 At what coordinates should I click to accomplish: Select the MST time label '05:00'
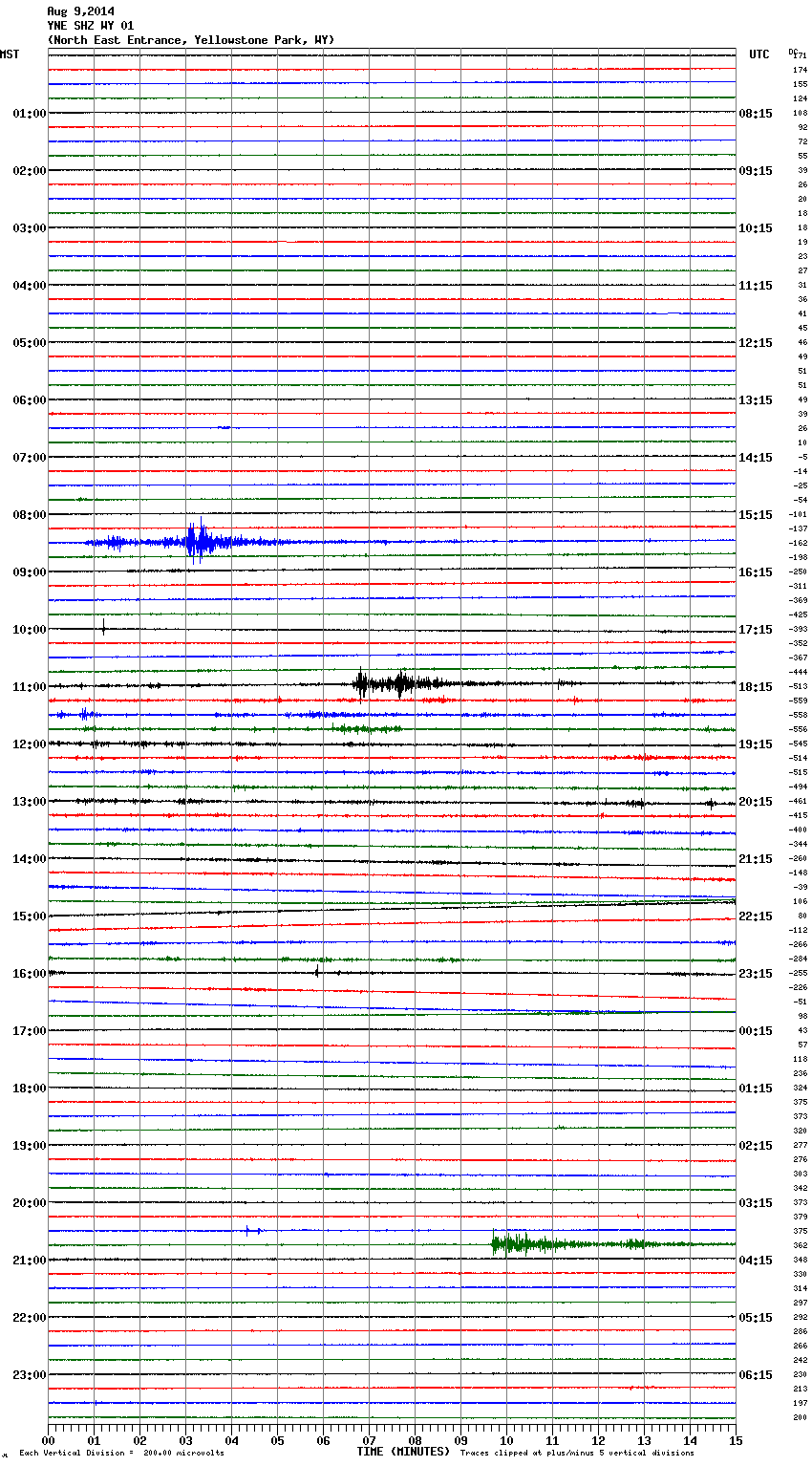coord(29,343)
